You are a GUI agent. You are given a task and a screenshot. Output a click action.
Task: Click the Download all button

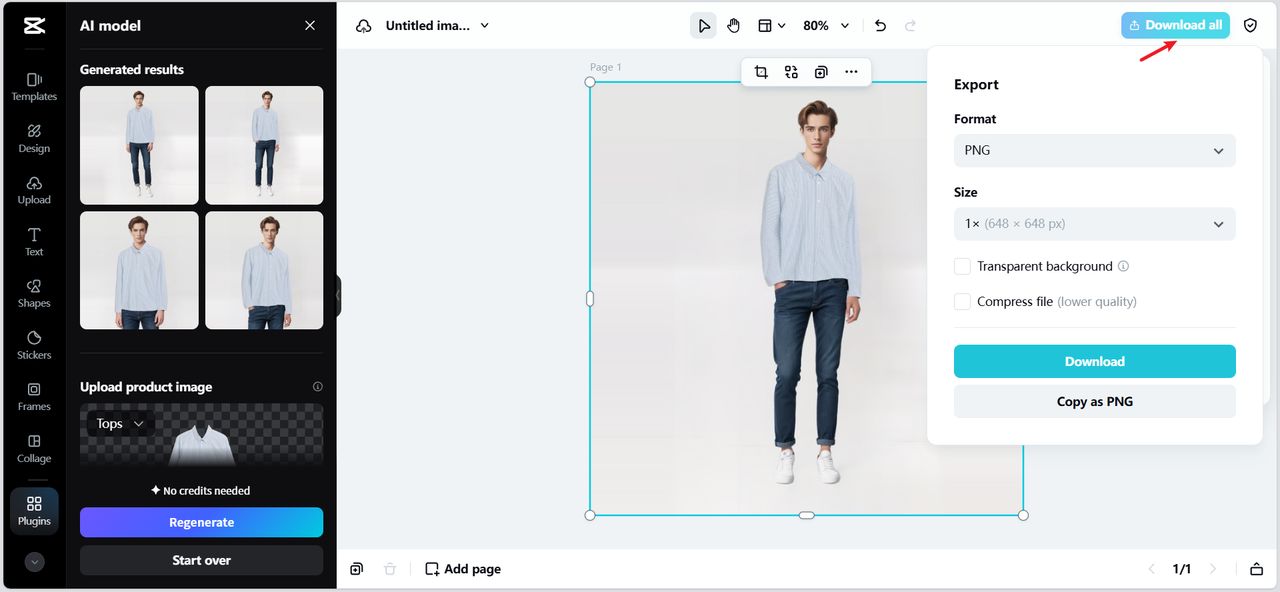[x=1175, y=25]
